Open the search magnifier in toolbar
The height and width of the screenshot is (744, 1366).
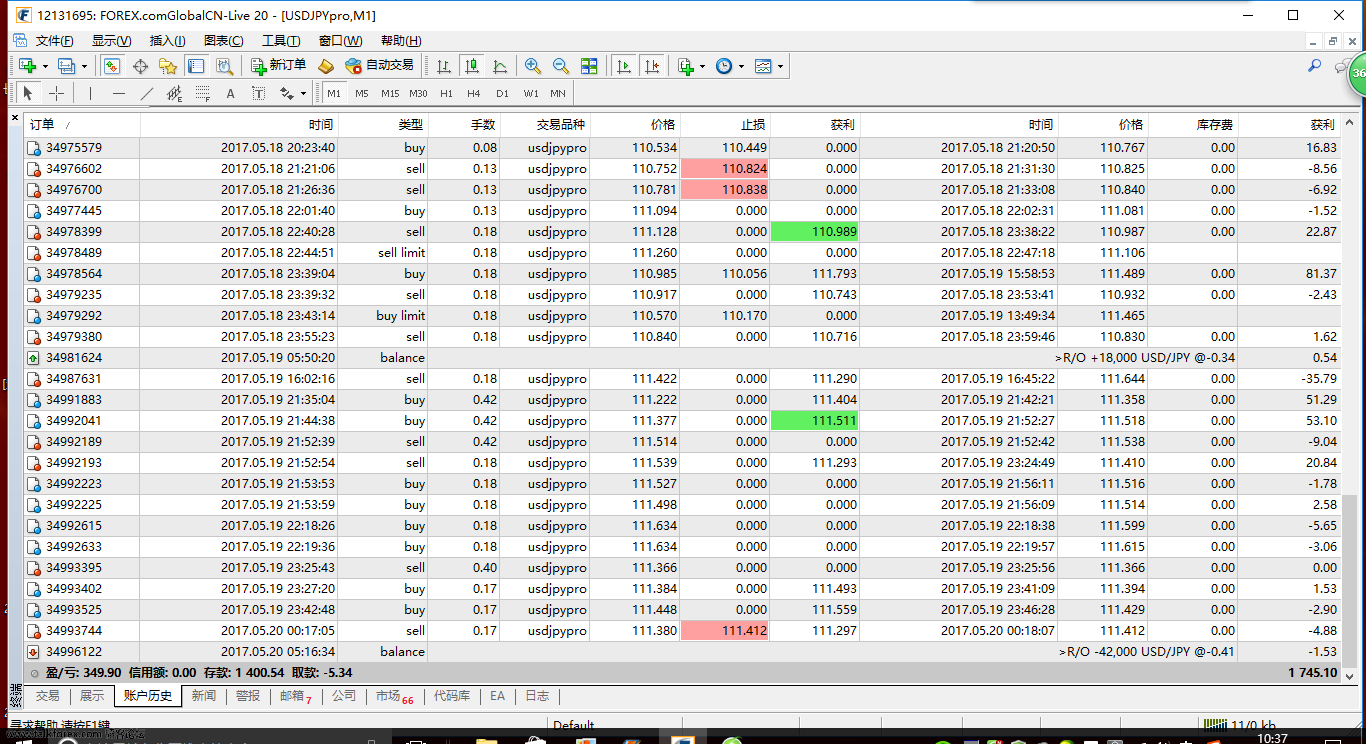point(1315,66)
